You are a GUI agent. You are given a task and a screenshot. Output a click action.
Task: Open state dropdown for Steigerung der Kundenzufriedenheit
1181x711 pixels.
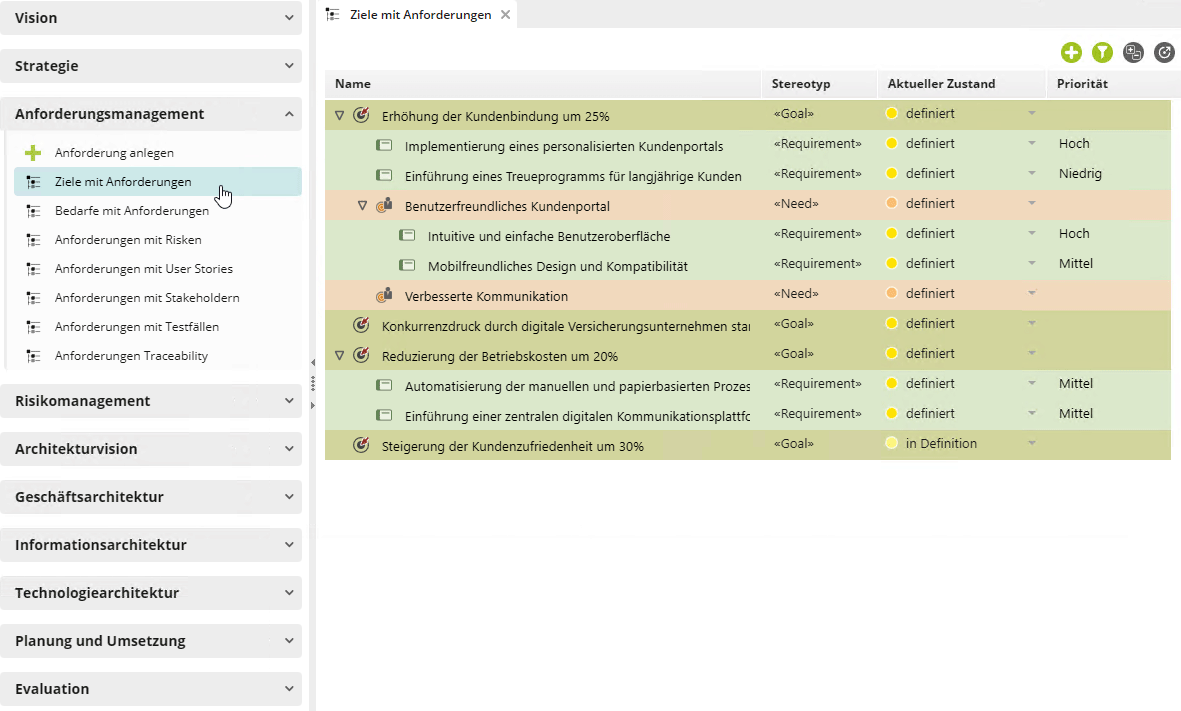pyautogui.click(x=1032, y=444)
